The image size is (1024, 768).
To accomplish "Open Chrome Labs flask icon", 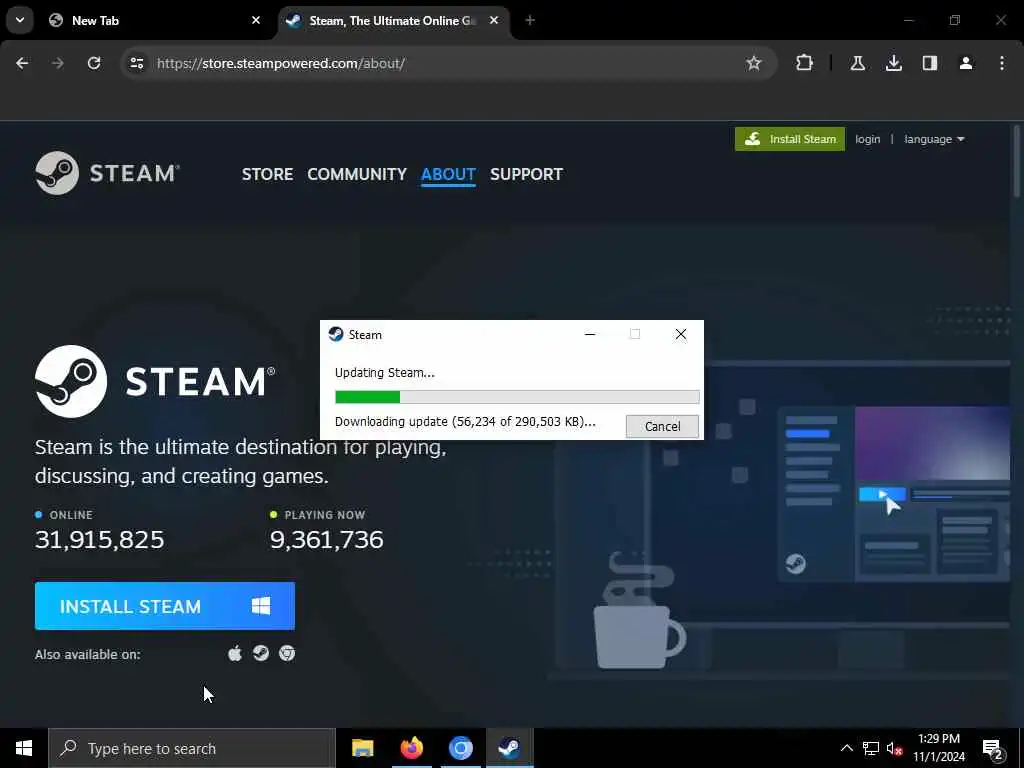I will point(857,63).
